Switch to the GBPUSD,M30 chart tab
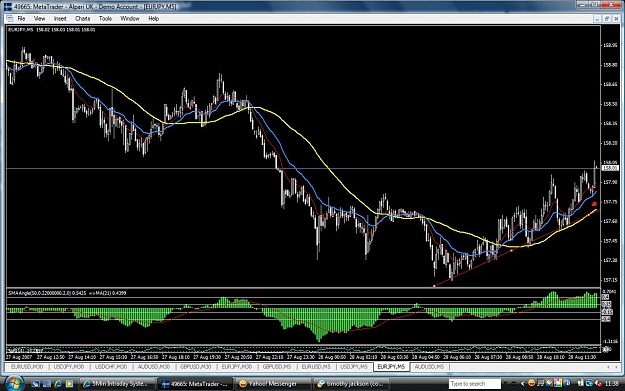 point(196,367)
